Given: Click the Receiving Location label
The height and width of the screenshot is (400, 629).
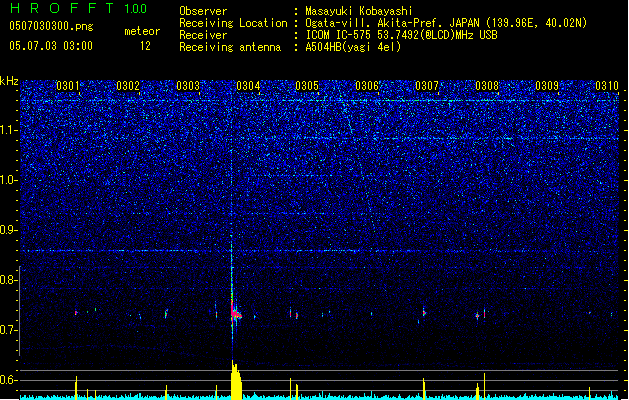Looking at the screenshot, I should tap(233, 23).
